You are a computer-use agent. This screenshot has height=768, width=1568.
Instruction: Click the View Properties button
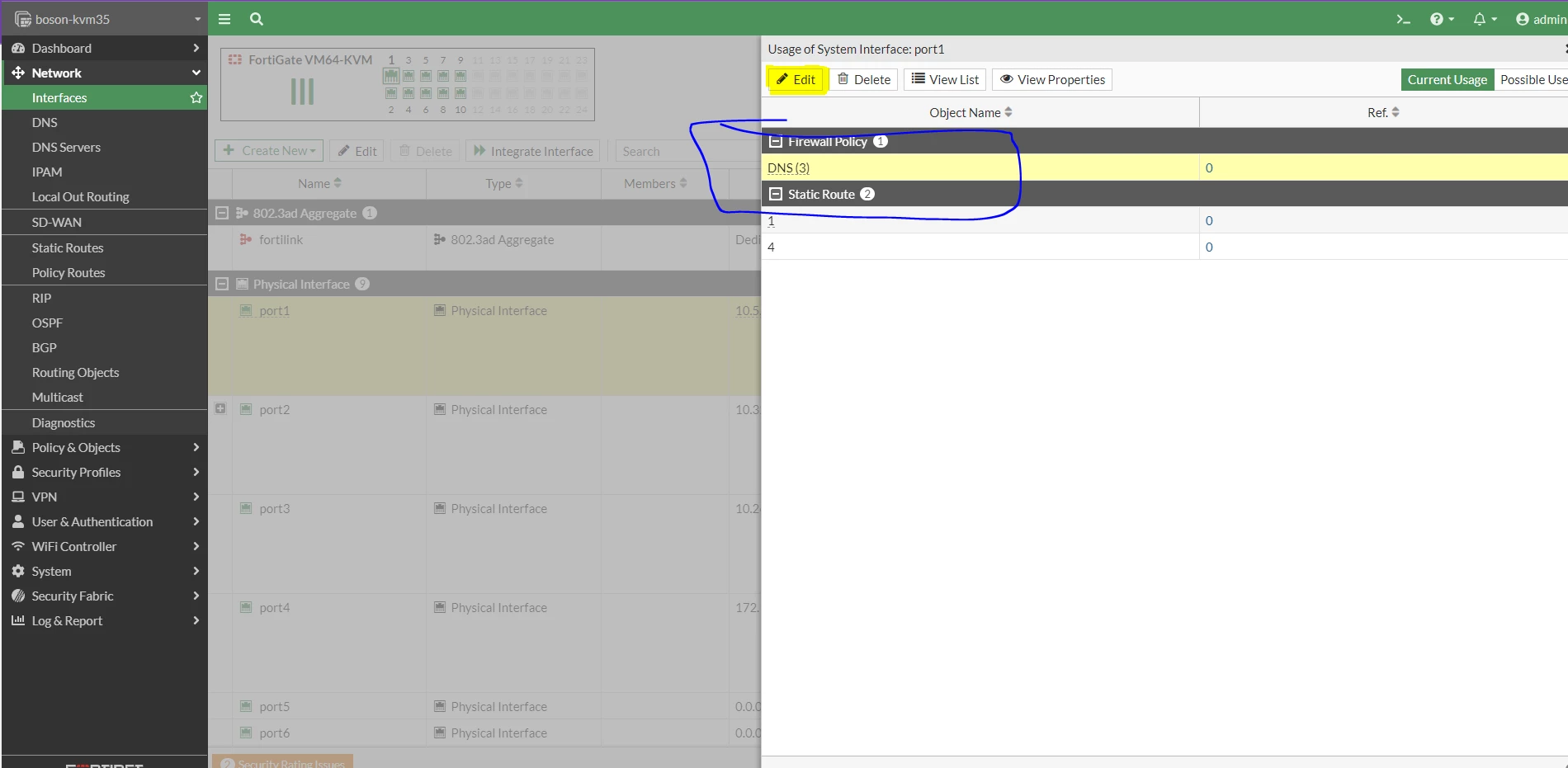coord(1052,79)
